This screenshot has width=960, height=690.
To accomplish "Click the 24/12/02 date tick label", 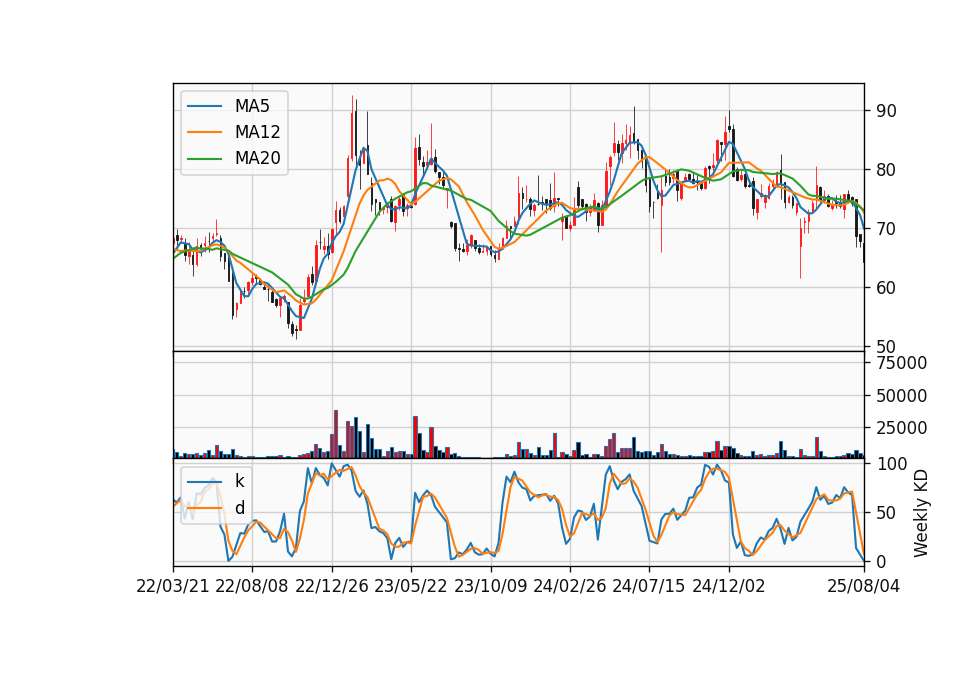I will (729, 587).
